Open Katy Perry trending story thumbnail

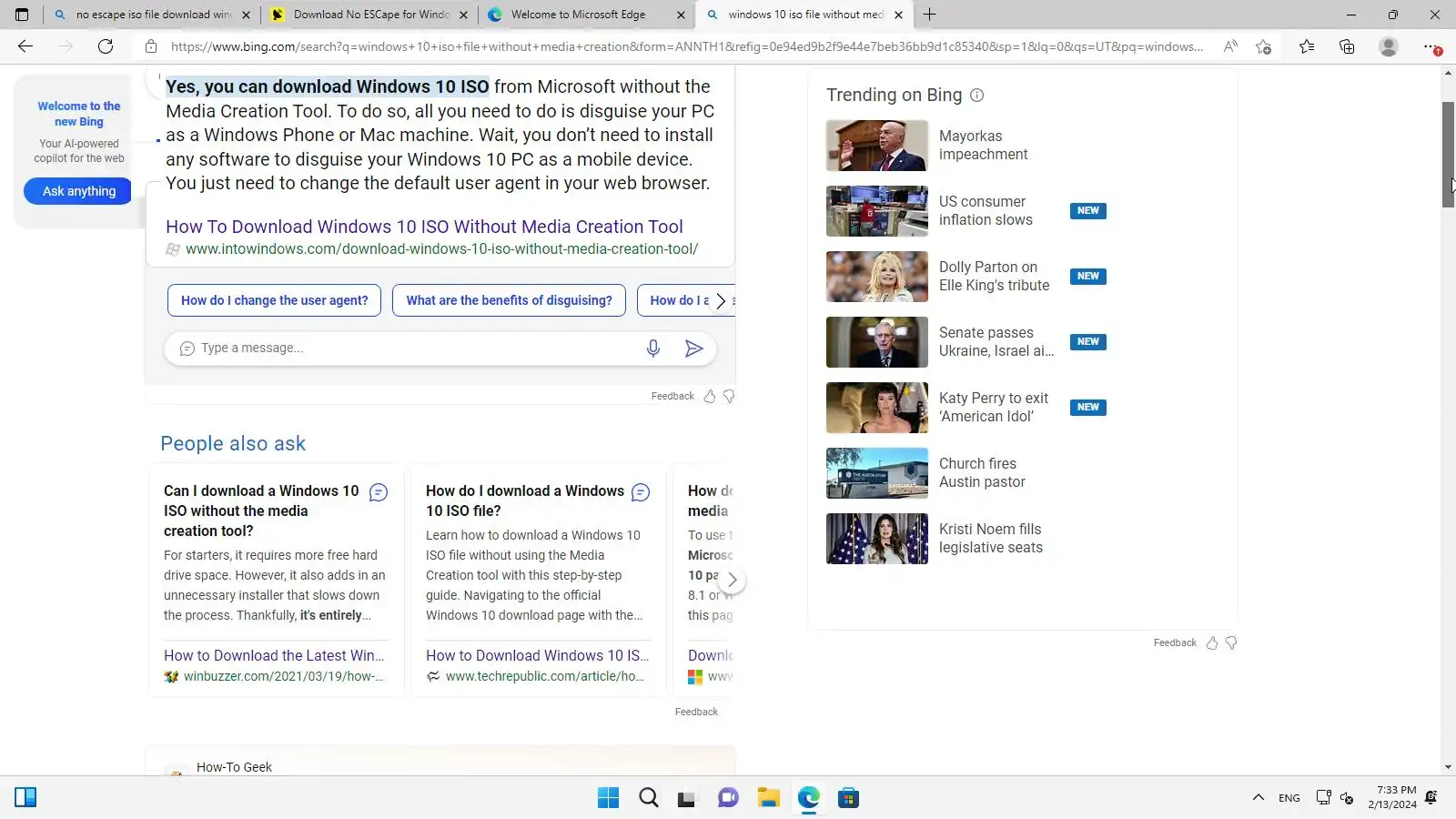pos(877,408)
